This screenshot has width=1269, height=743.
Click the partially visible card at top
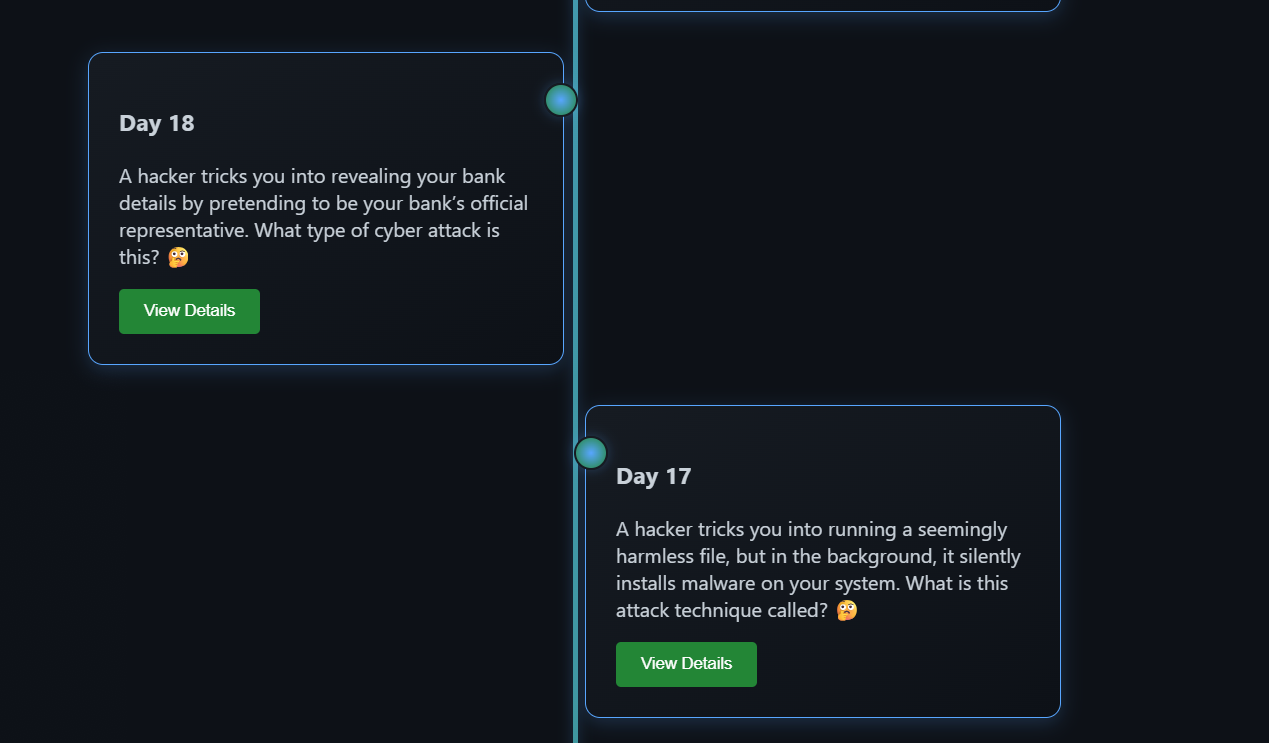[822, 5]
